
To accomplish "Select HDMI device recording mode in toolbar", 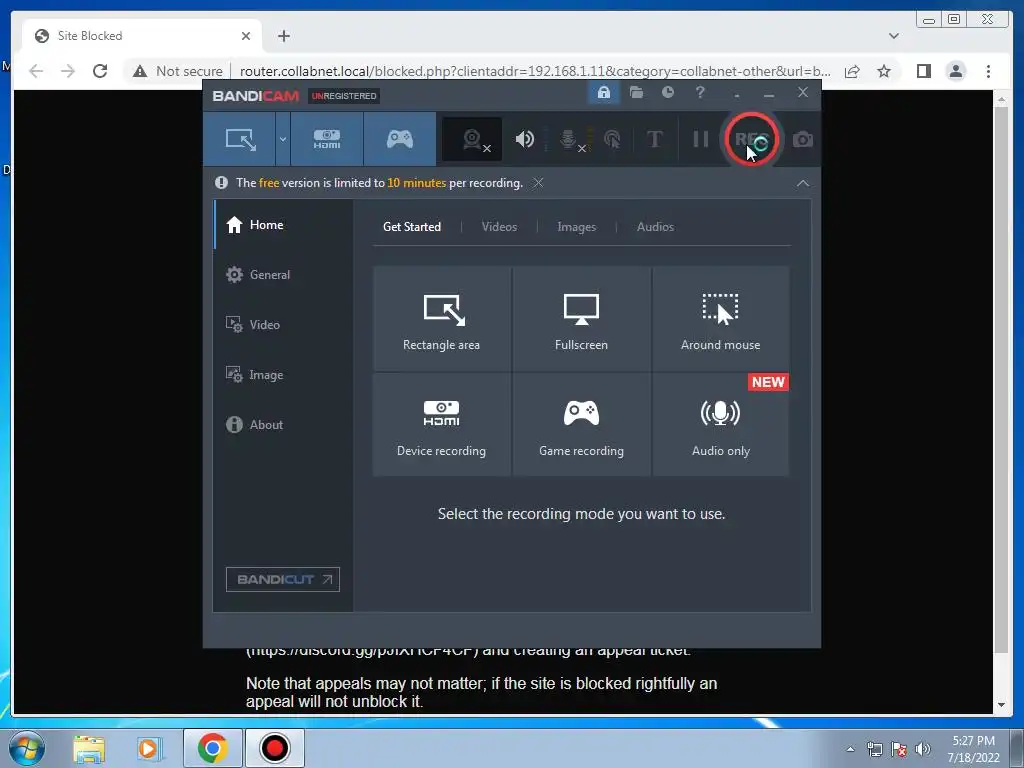I will click(327, 139).
